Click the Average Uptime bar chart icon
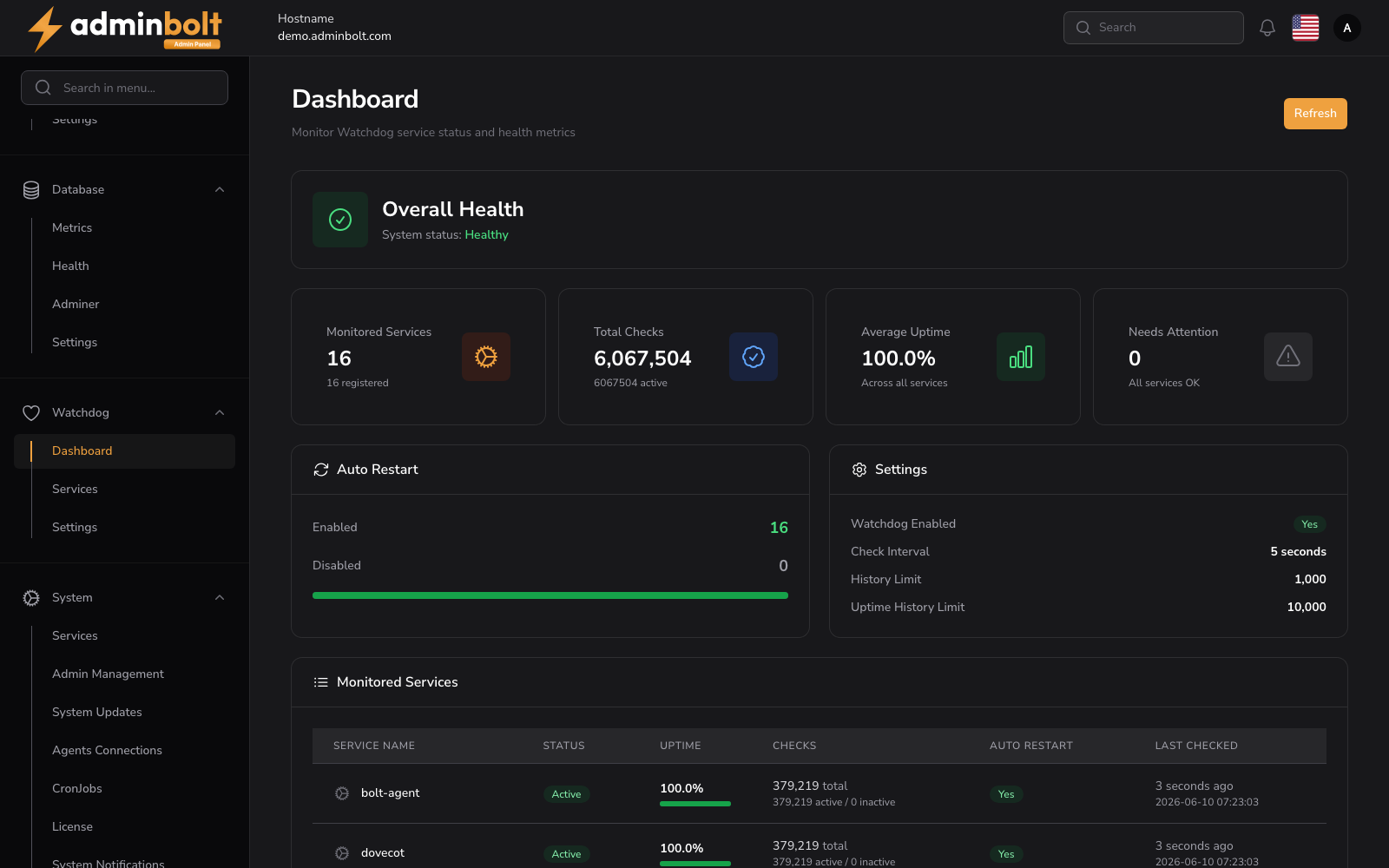The width and height of the screenshot is (1389, 868). [x=1021, y=357]
